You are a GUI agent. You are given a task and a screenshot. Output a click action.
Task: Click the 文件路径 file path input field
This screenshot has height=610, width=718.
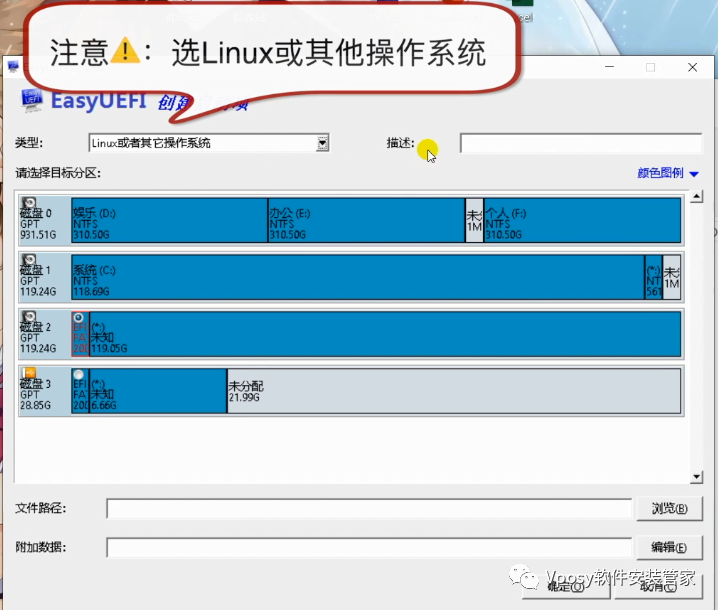pyautogui.click(x=369, y=509)
